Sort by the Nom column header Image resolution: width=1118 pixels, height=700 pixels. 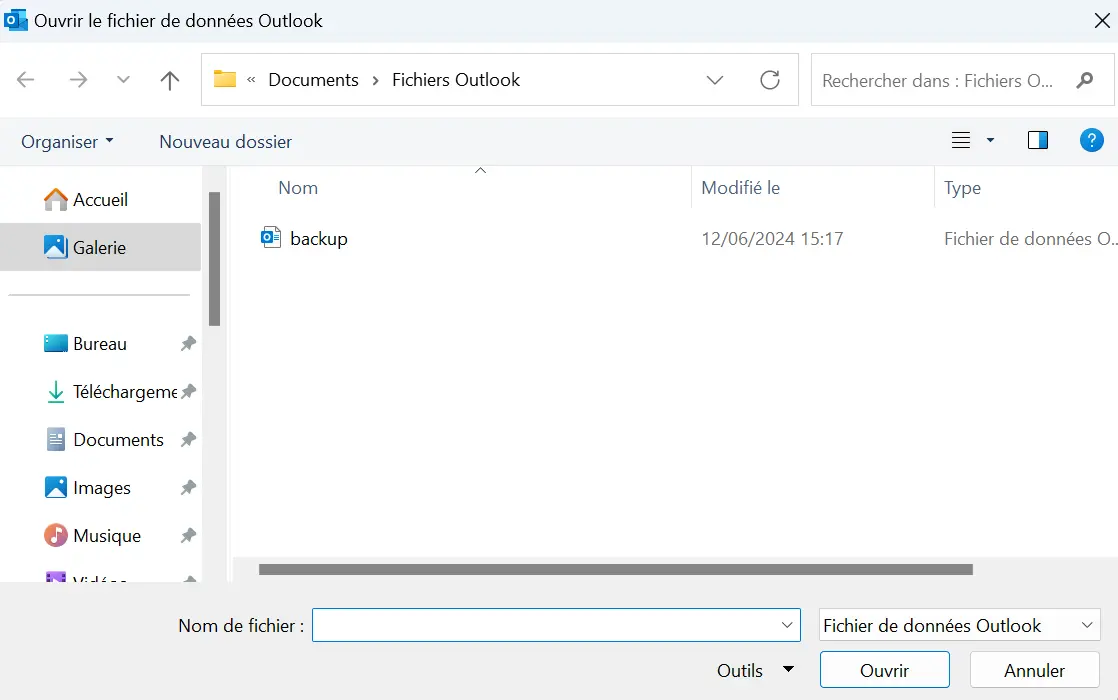(x=298, y=188)
